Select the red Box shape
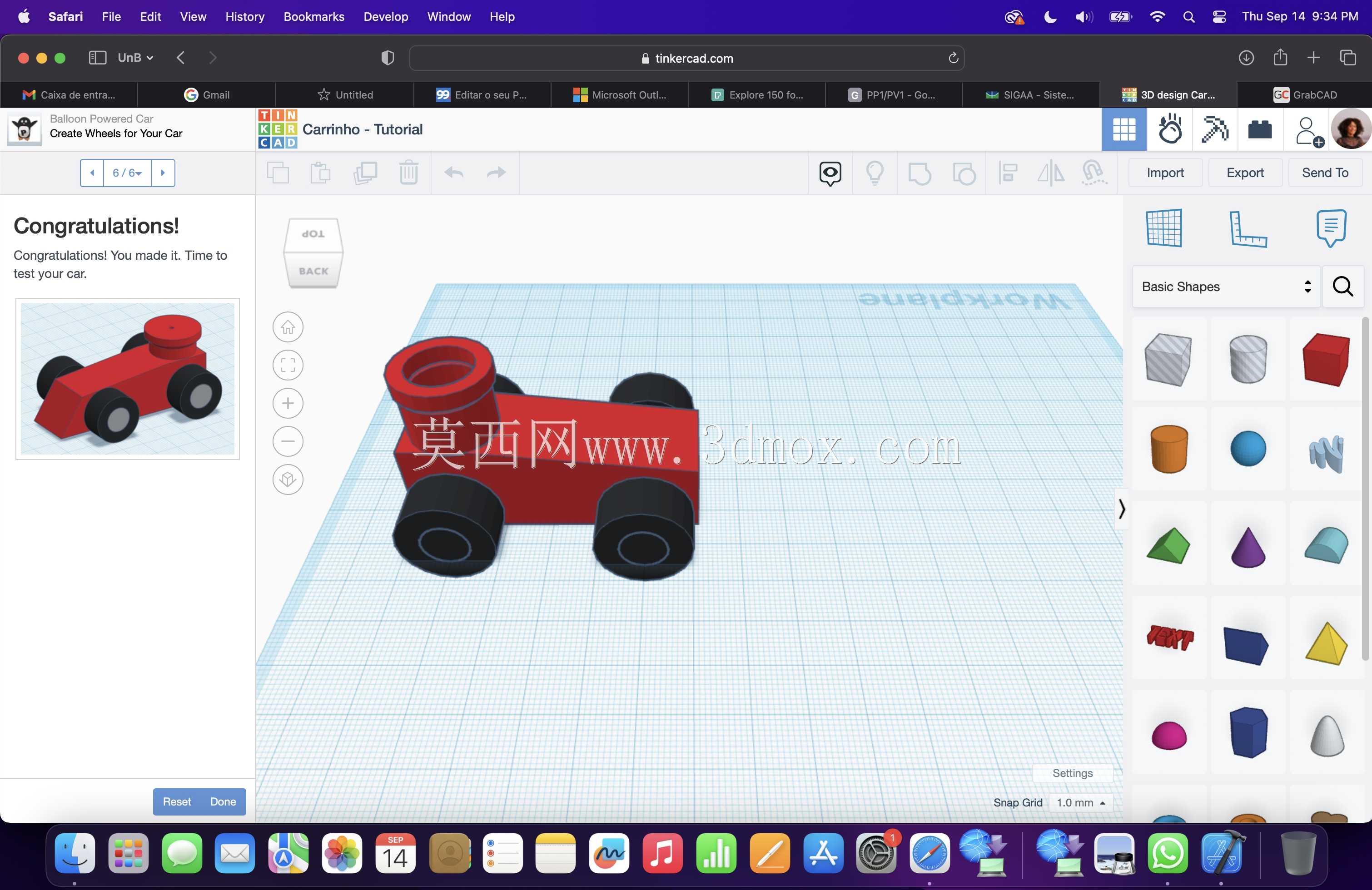The height and width of the screenshot is (890, 1372). [1326, 360]
